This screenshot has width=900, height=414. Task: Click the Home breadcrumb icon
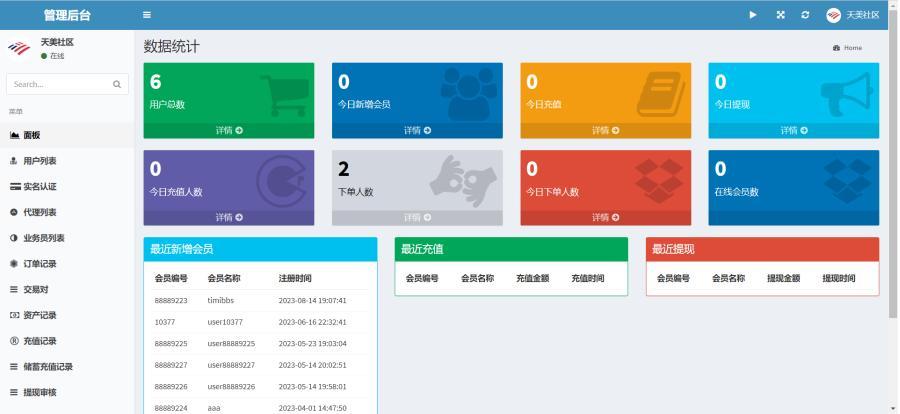(836, 48)
